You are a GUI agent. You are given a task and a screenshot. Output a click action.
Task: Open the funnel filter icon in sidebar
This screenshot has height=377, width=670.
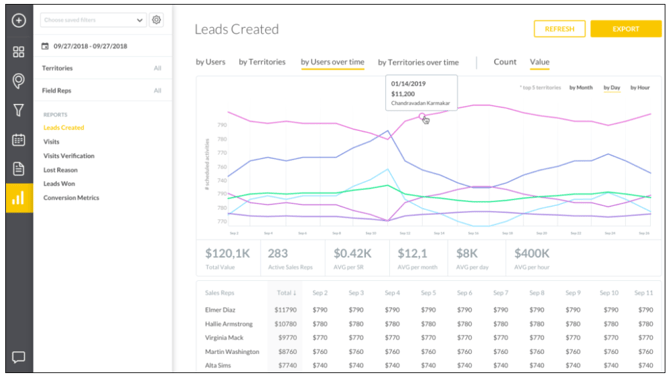(18, 110)
